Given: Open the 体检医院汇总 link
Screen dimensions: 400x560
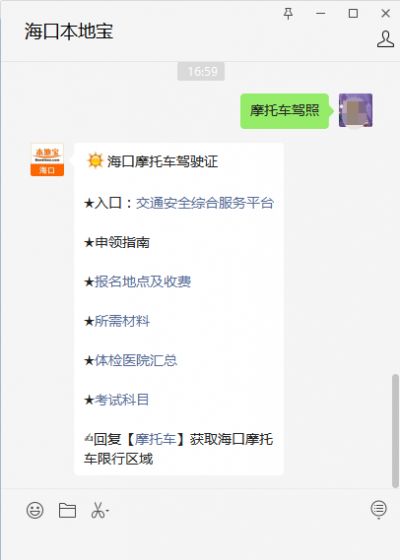Looking at the screenshot, I should tap(136, 360).
